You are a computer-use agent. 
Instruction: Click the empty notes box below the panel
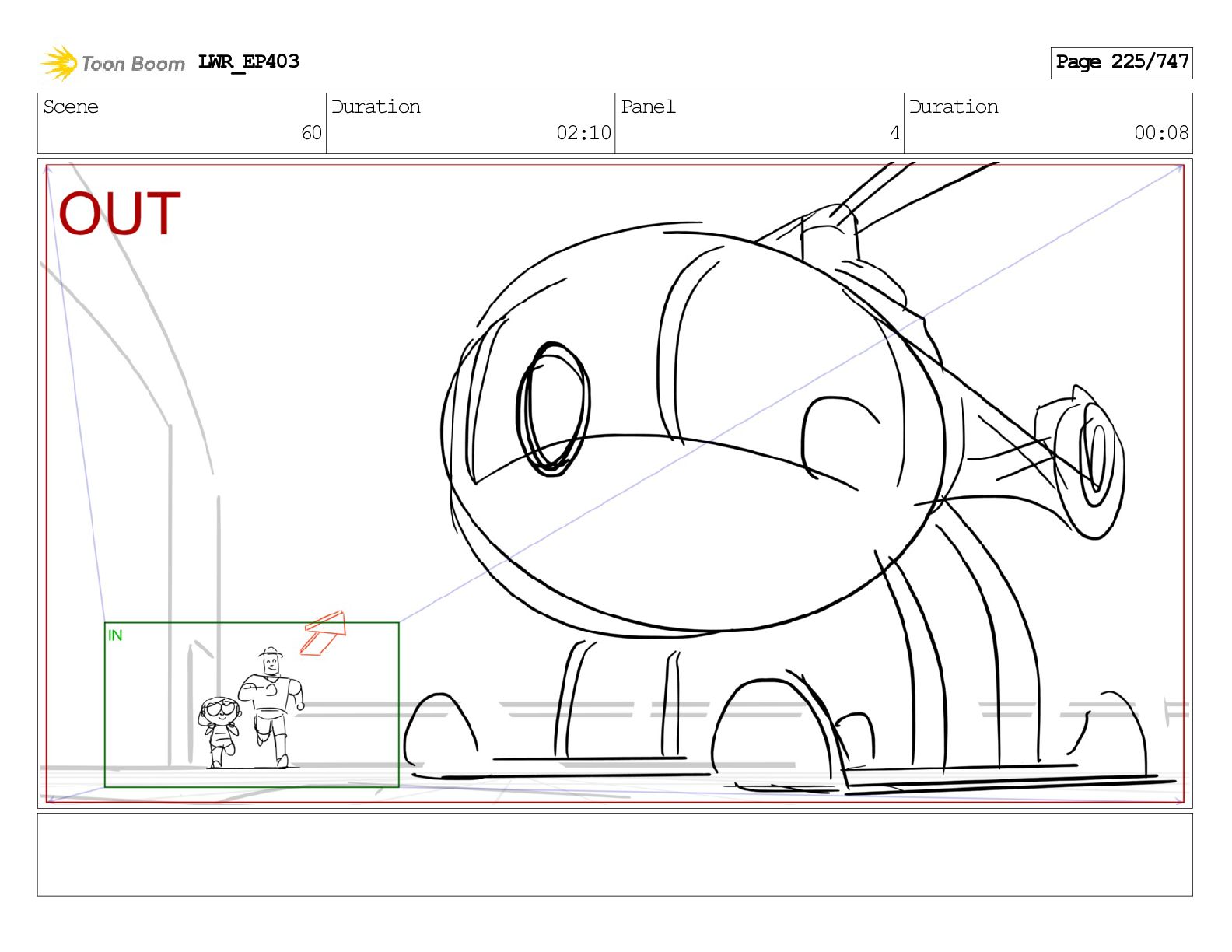(614, 854)
